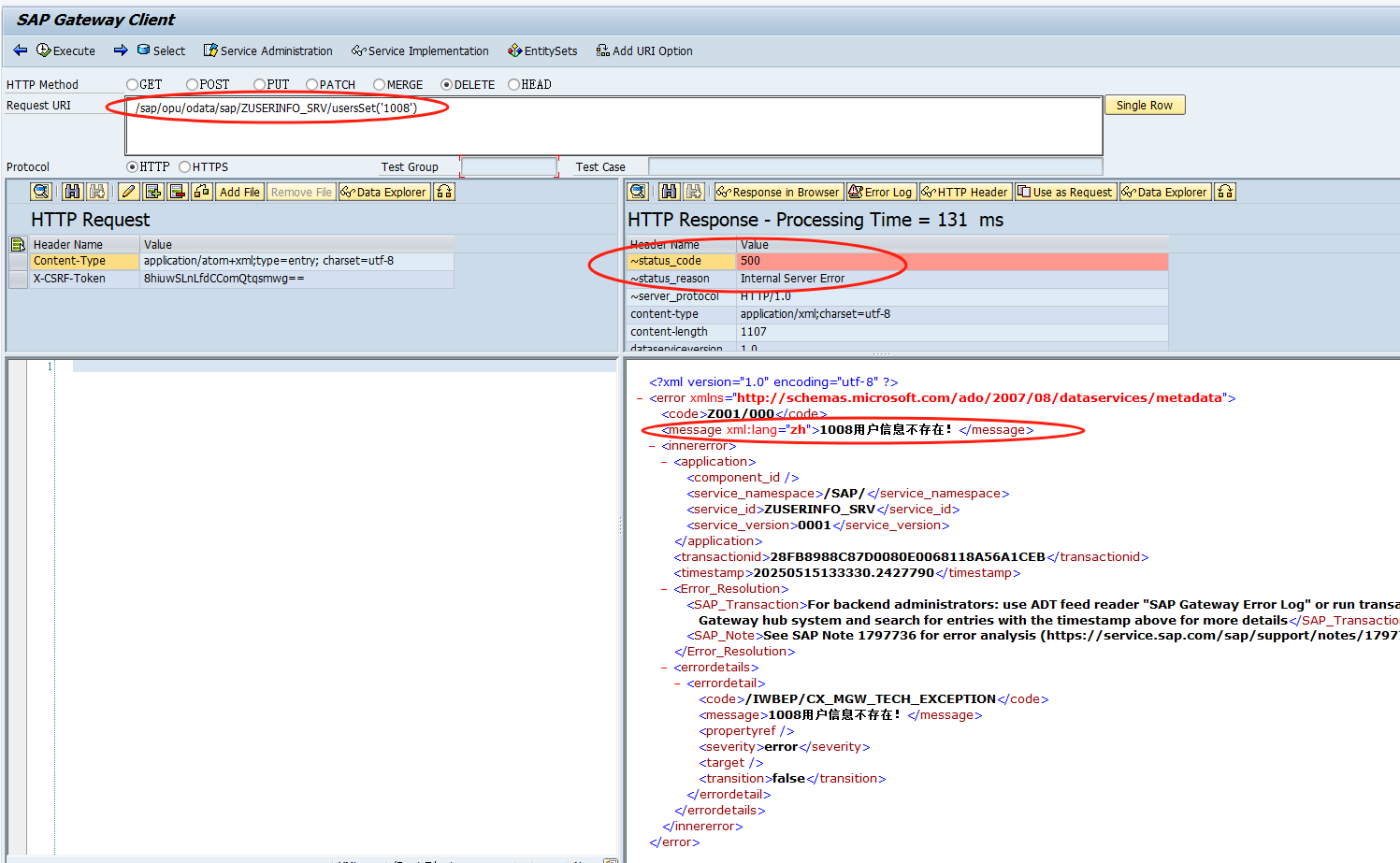Open HTTP Header viewer for the response
Image resolution: width=1400 pixels, height=863 pixels.
964,192
